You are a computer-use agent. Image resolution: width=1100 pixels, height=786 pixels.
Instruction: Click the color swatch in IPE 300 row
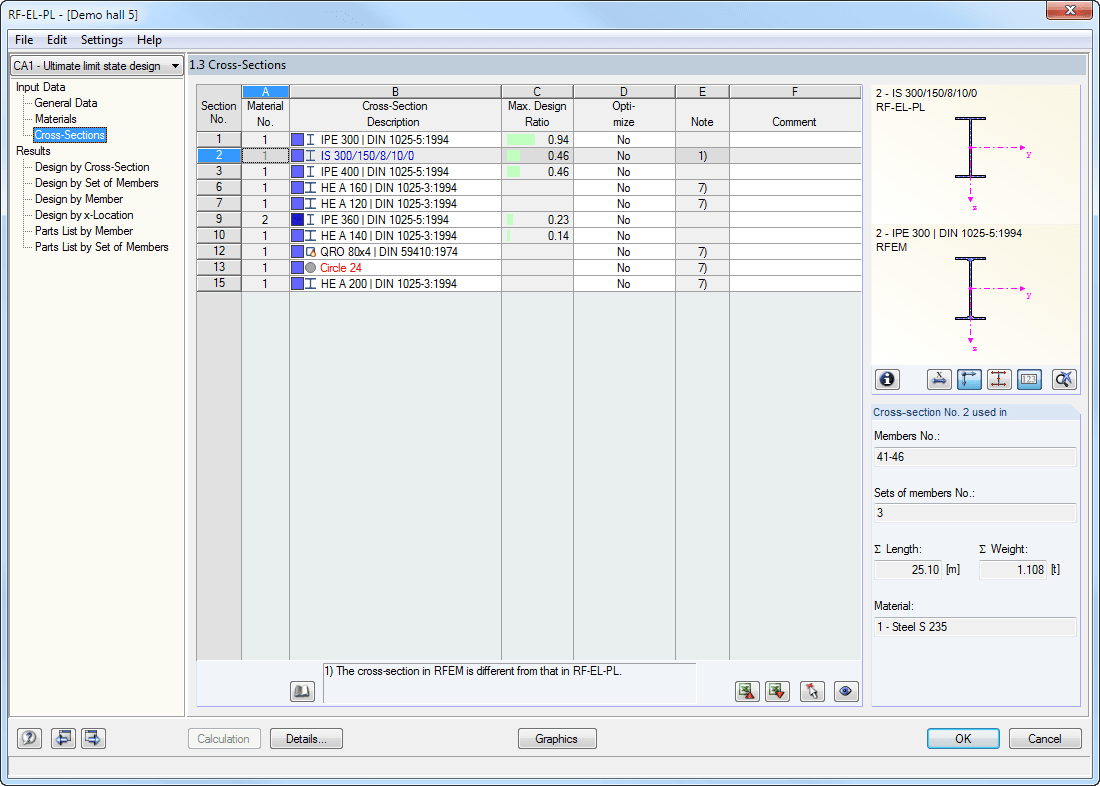tap(297, 140)
